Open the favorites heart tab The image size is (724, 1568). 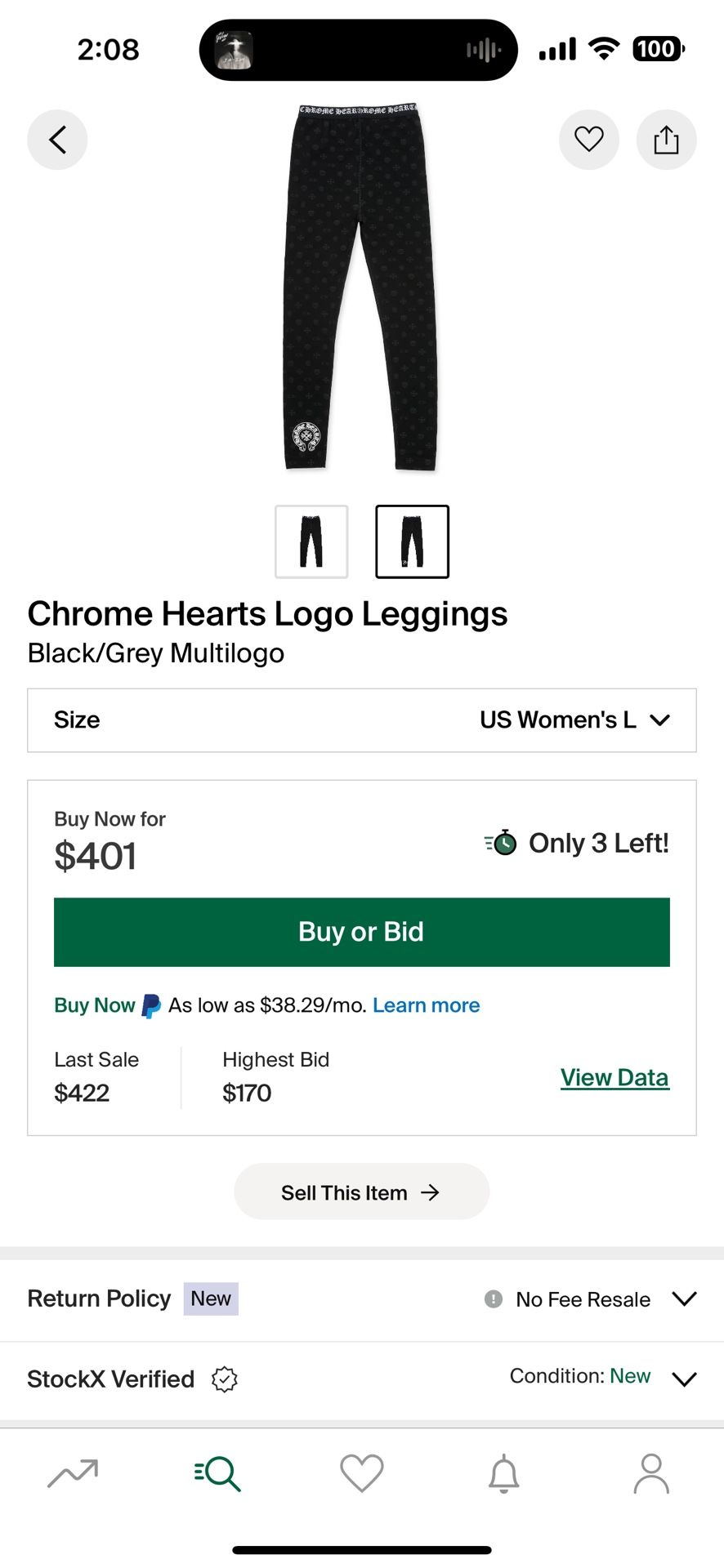(361, 1473)
